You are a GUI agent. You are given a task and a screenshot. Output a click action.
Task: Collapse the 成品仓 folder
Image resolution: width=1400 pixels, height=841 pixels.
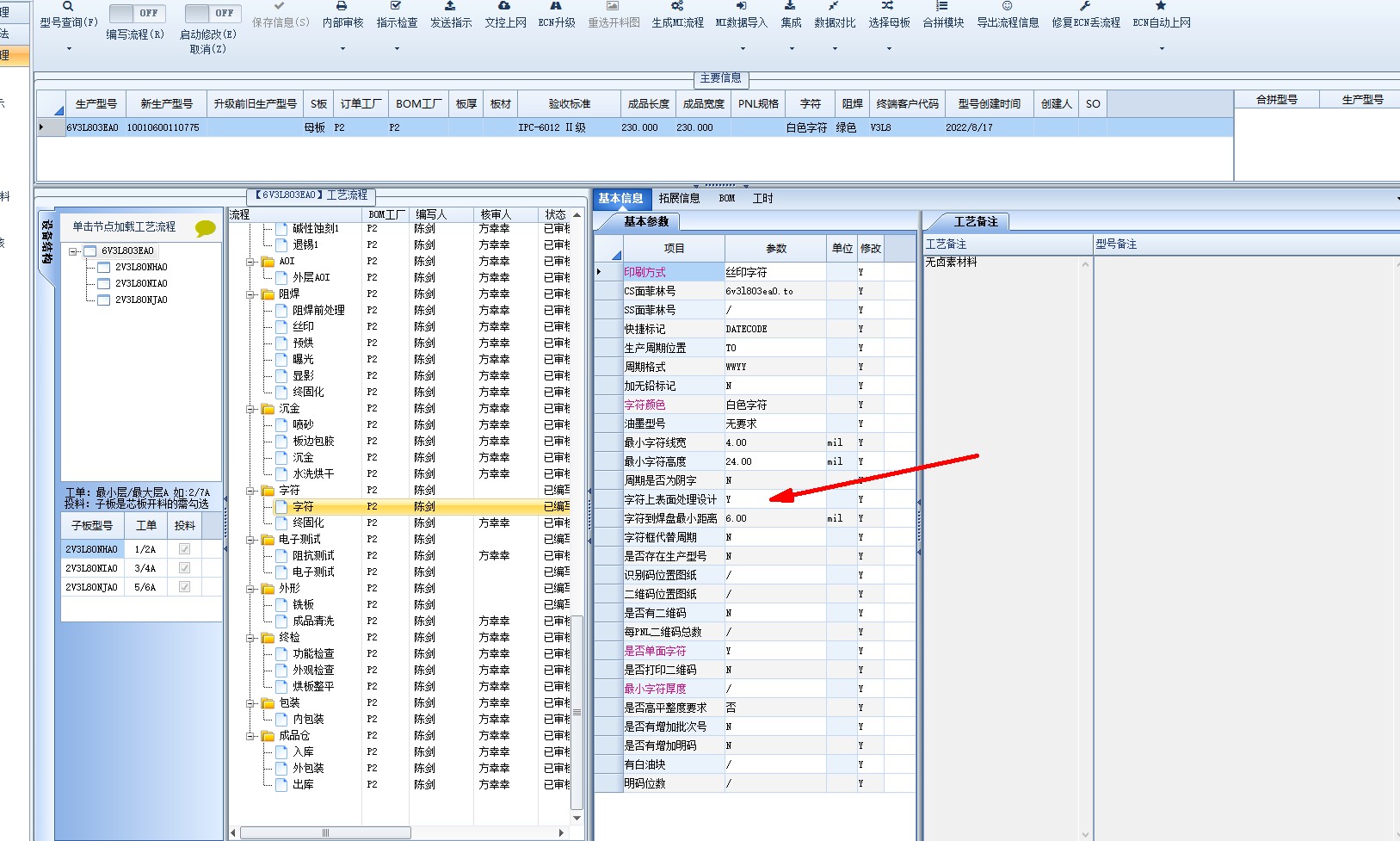coord(251,735)
